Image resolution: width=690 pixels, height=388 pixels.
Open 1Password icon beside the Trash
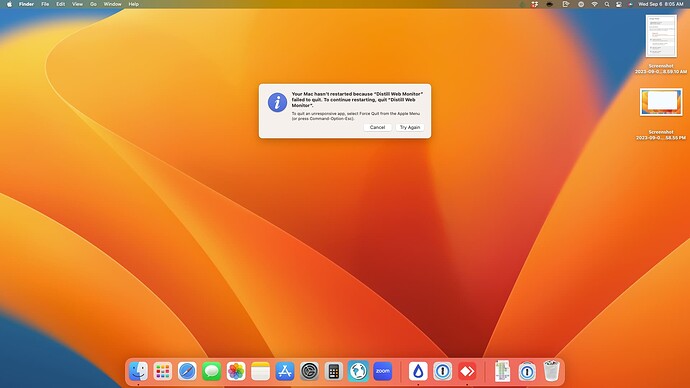point(527,371)
